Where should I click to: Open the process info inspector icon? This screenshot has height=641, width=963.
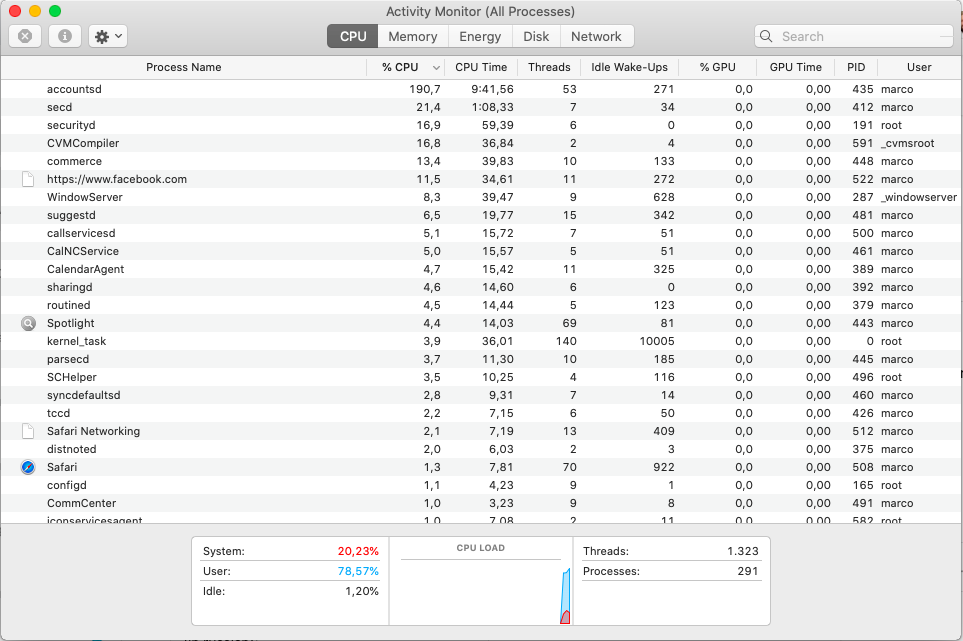coord(64,36)
